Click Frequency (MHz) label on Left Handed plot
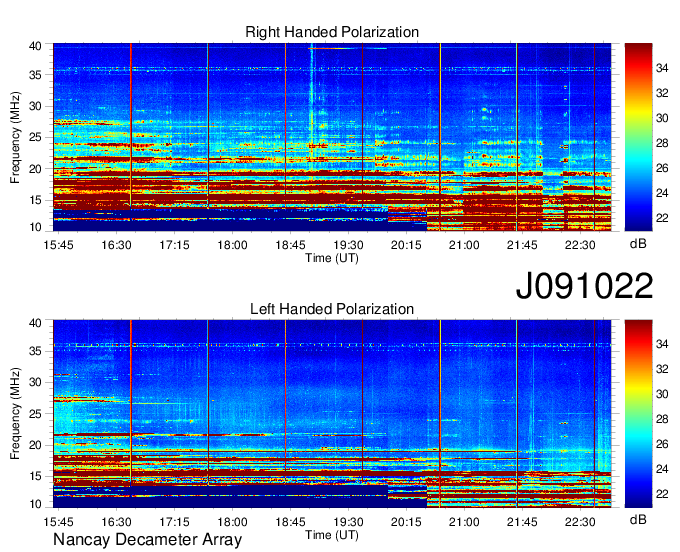 tap(15, 414)
